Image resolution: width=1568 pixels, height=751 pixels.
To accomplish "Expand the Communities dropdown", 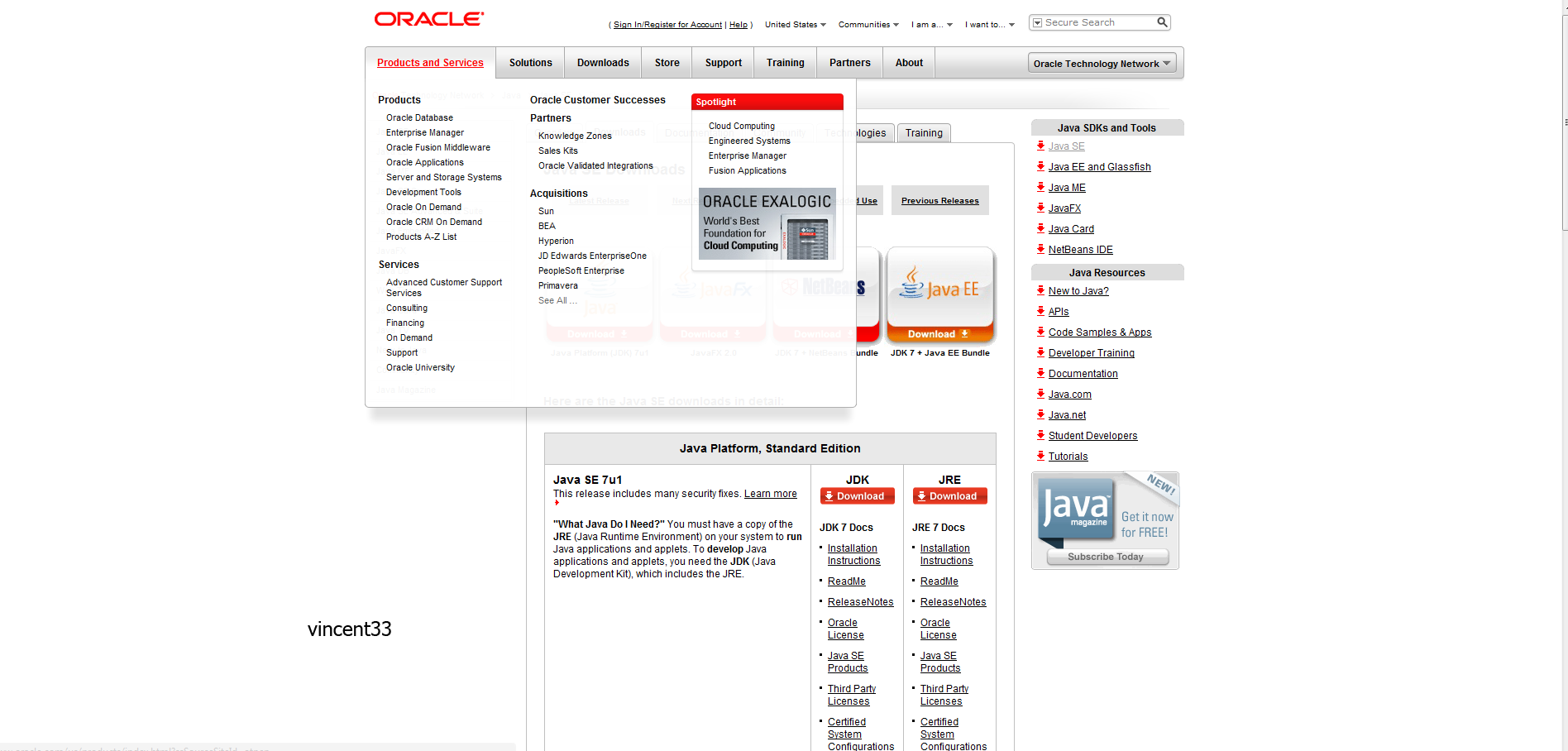I will click(868, 25).
